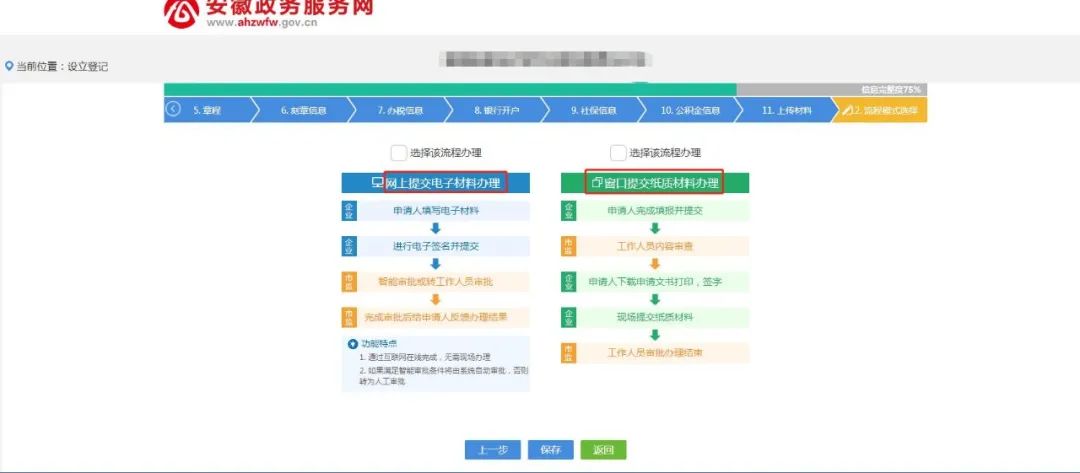This screenshot has height=473, width=1080.
Task: Click the window icon on the 窗口提交纸质材料办理 header
Action: (x=597, y=183)
